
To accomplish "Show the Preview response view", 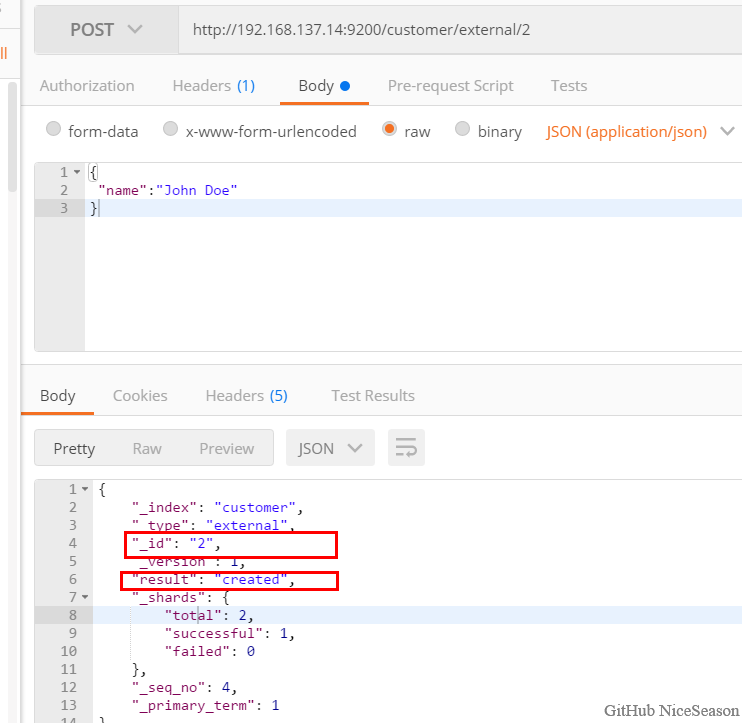I will coord(227,449).
